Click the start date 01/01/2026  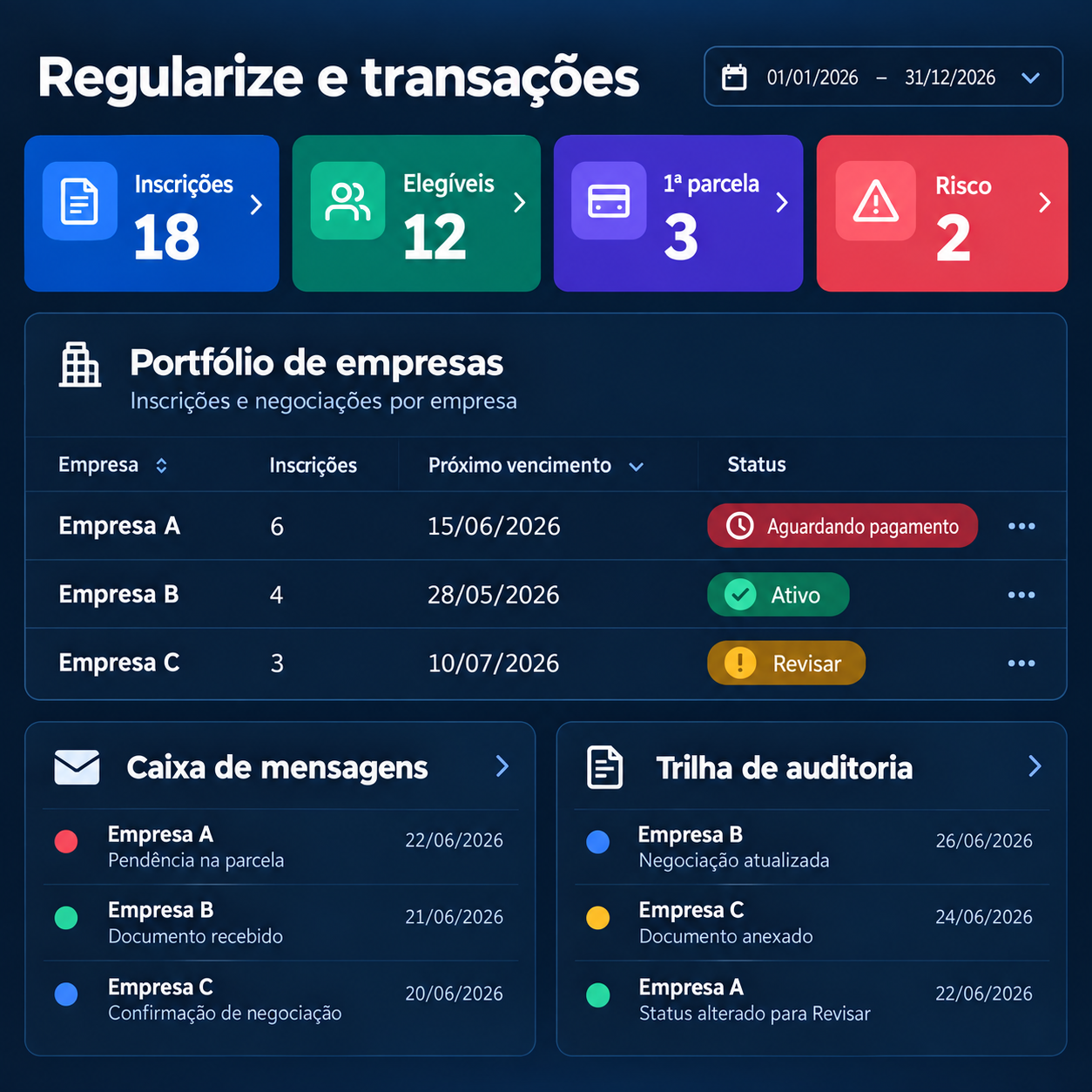(812, 78)
